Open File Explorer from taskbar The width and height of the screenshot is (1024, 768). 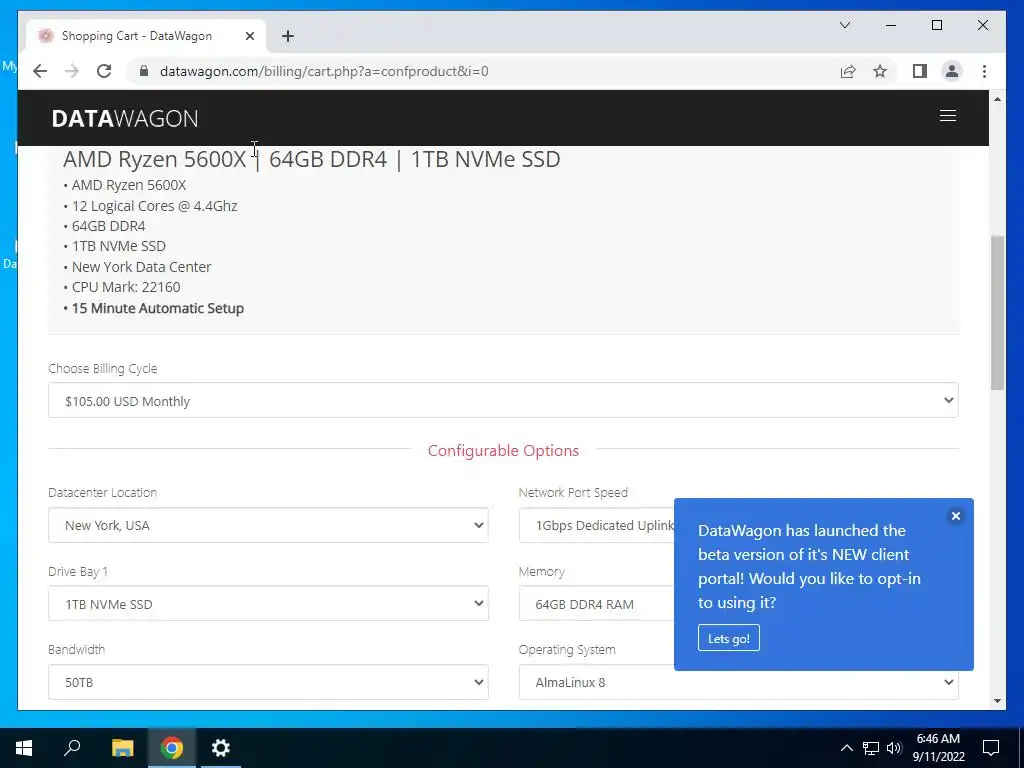pyautogui.click(x=122, y=748)
